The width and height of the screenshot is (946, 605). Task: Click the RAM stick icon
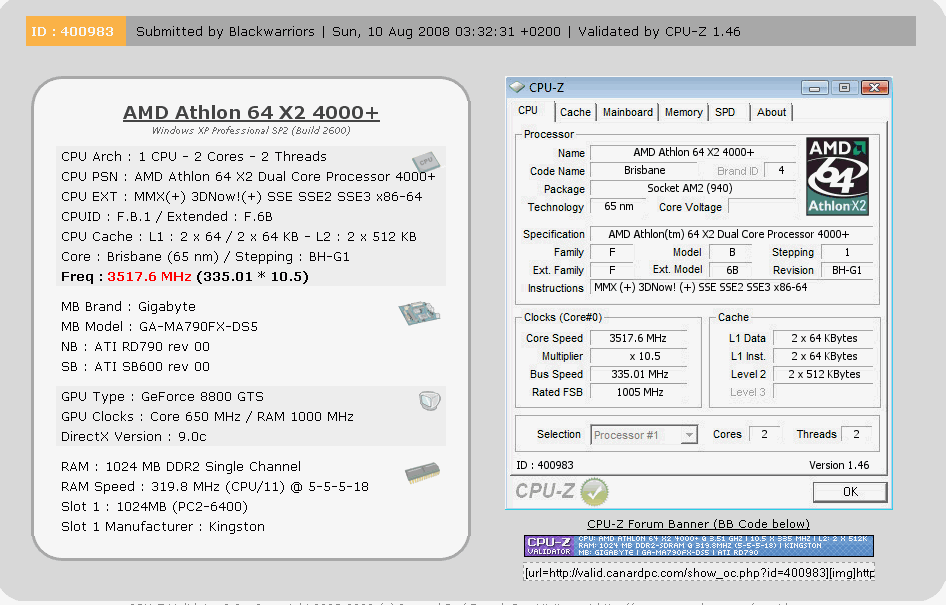pyautogui.click(x=422, y=473)
